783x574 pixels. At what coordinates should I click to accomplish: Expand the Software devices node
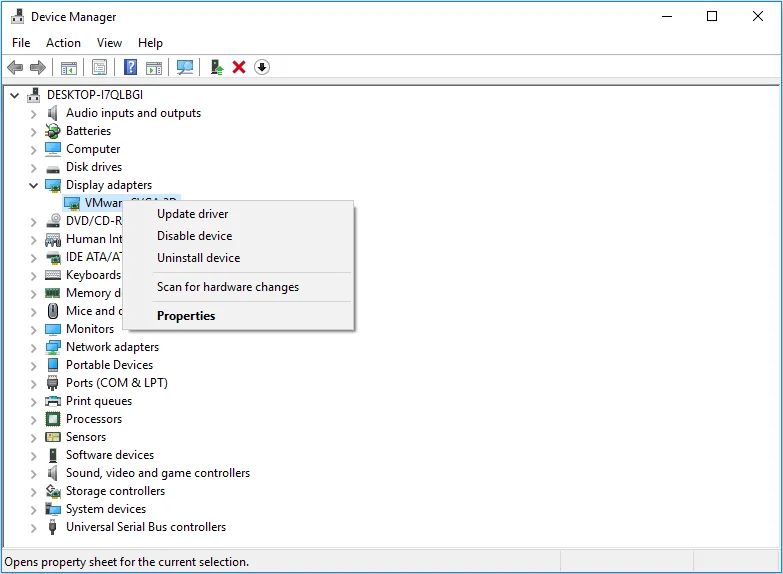[33, 456]
